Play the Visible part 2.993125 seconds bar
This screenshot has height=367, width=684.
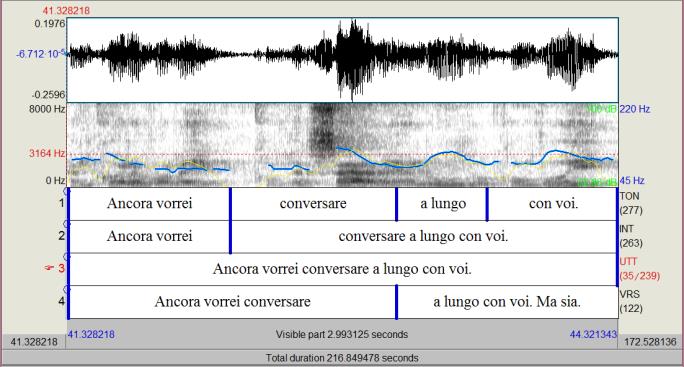(x=342, y=335)
